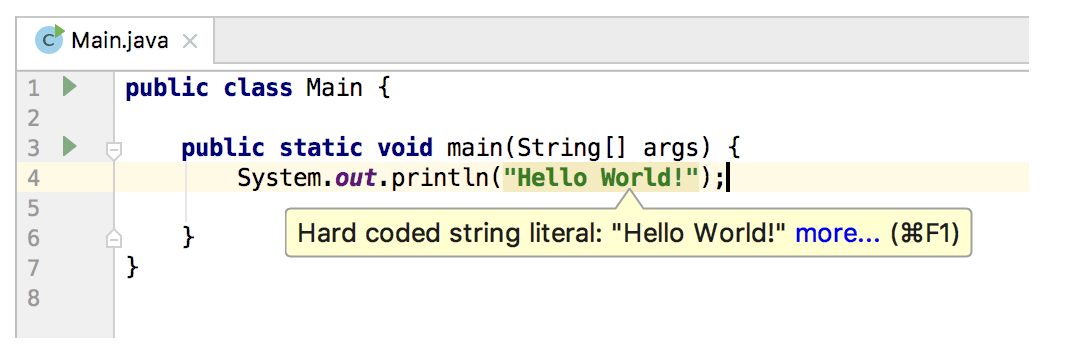This screenshot has width=1076, height=360.
Task: Open the 'more...' link in the inspection tooltip
Action: pyautogui.click(x=837, y=234)
